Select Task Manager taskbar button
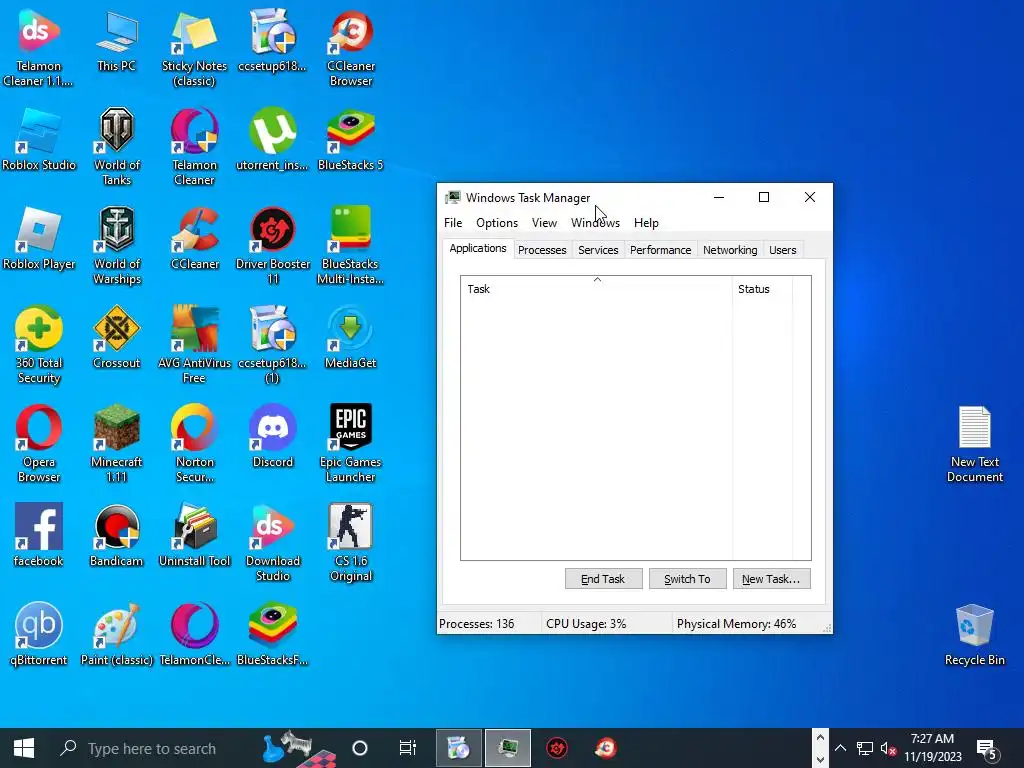Screen dimensions: 1024x768 (x=507, y=748)
